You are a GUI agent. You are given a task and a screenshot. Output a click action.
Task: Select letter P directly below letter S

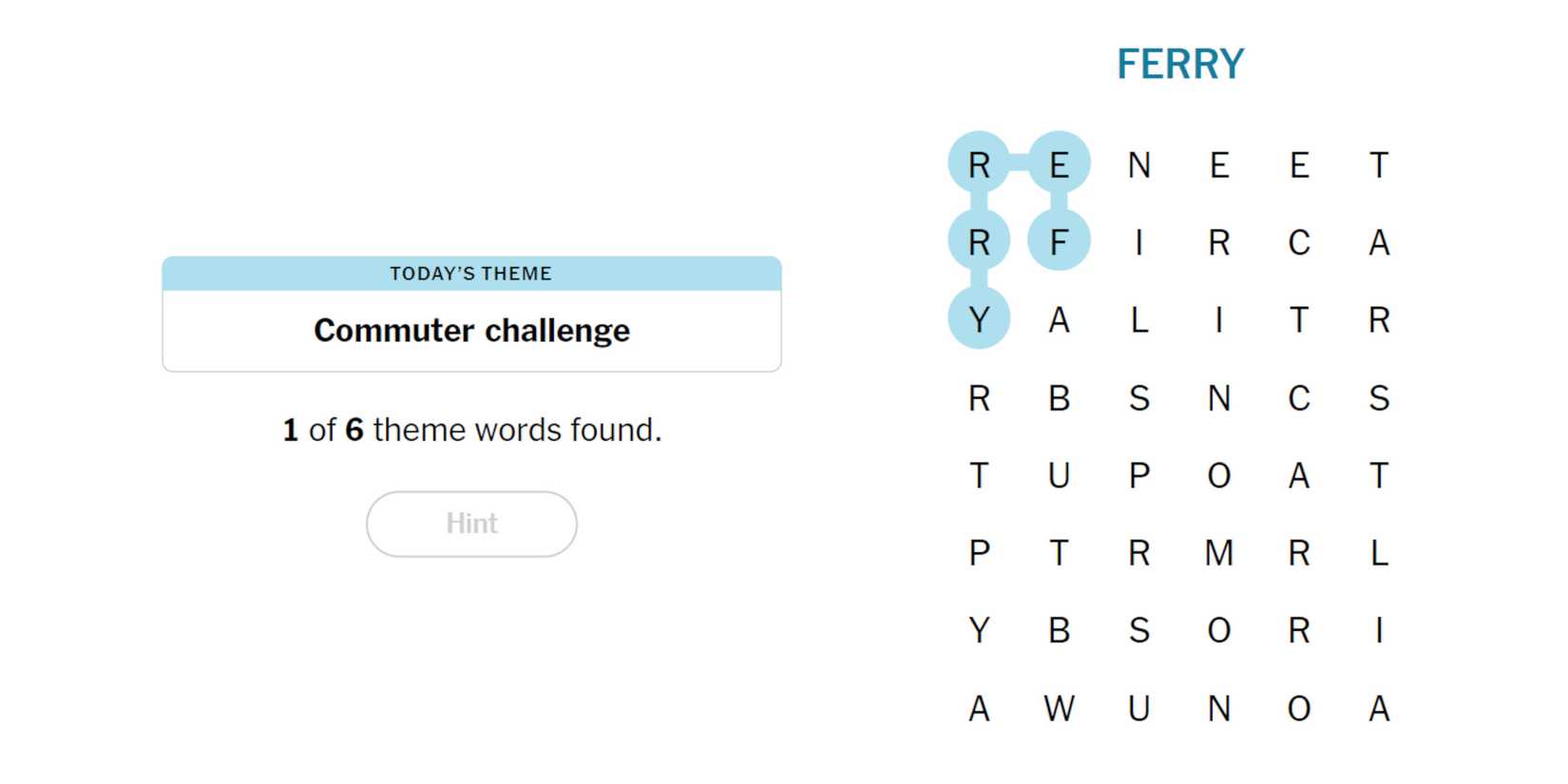(1138, 475)
